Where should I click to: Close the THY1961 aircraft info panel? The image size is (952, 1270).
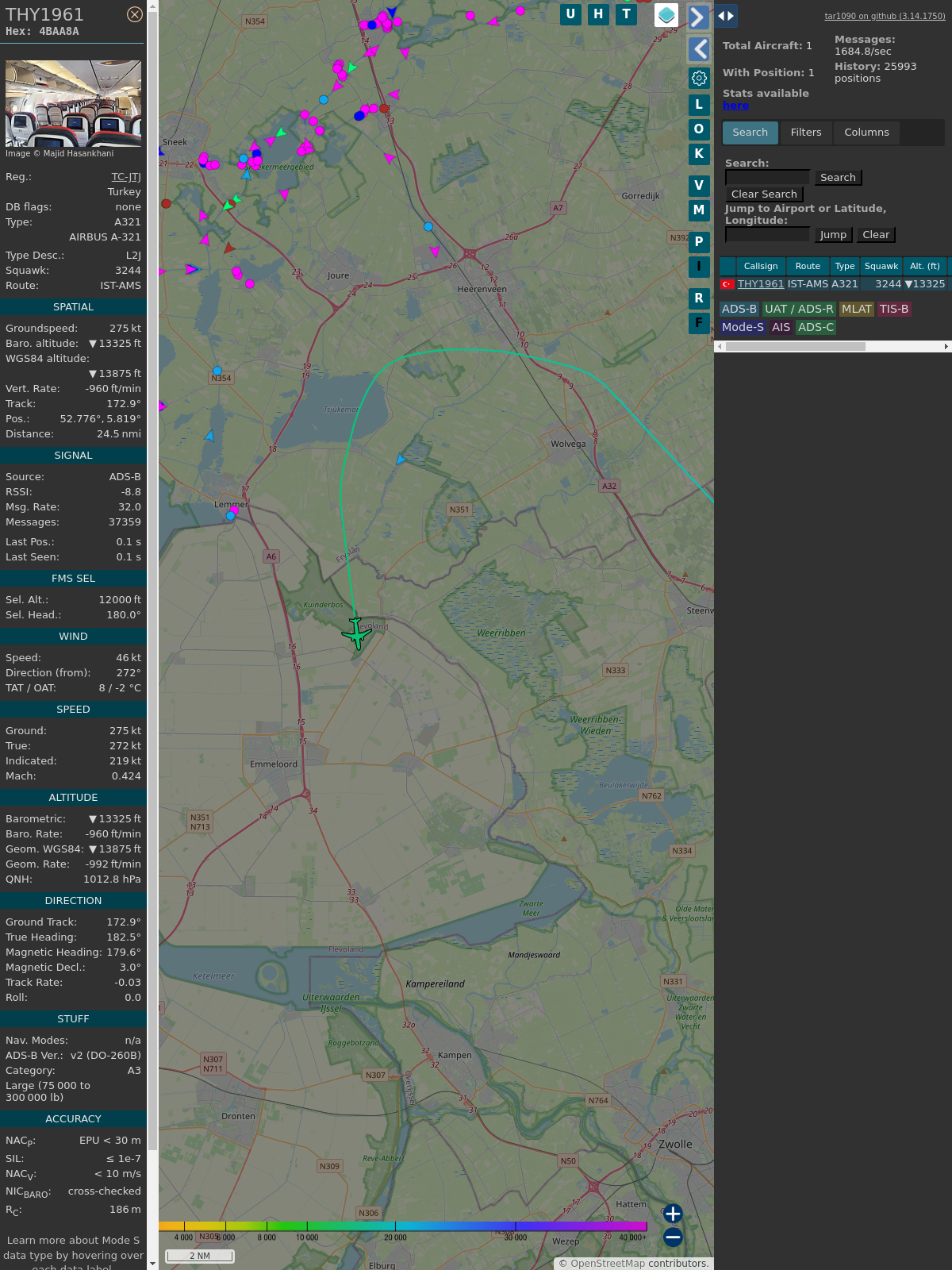[135, 14]
